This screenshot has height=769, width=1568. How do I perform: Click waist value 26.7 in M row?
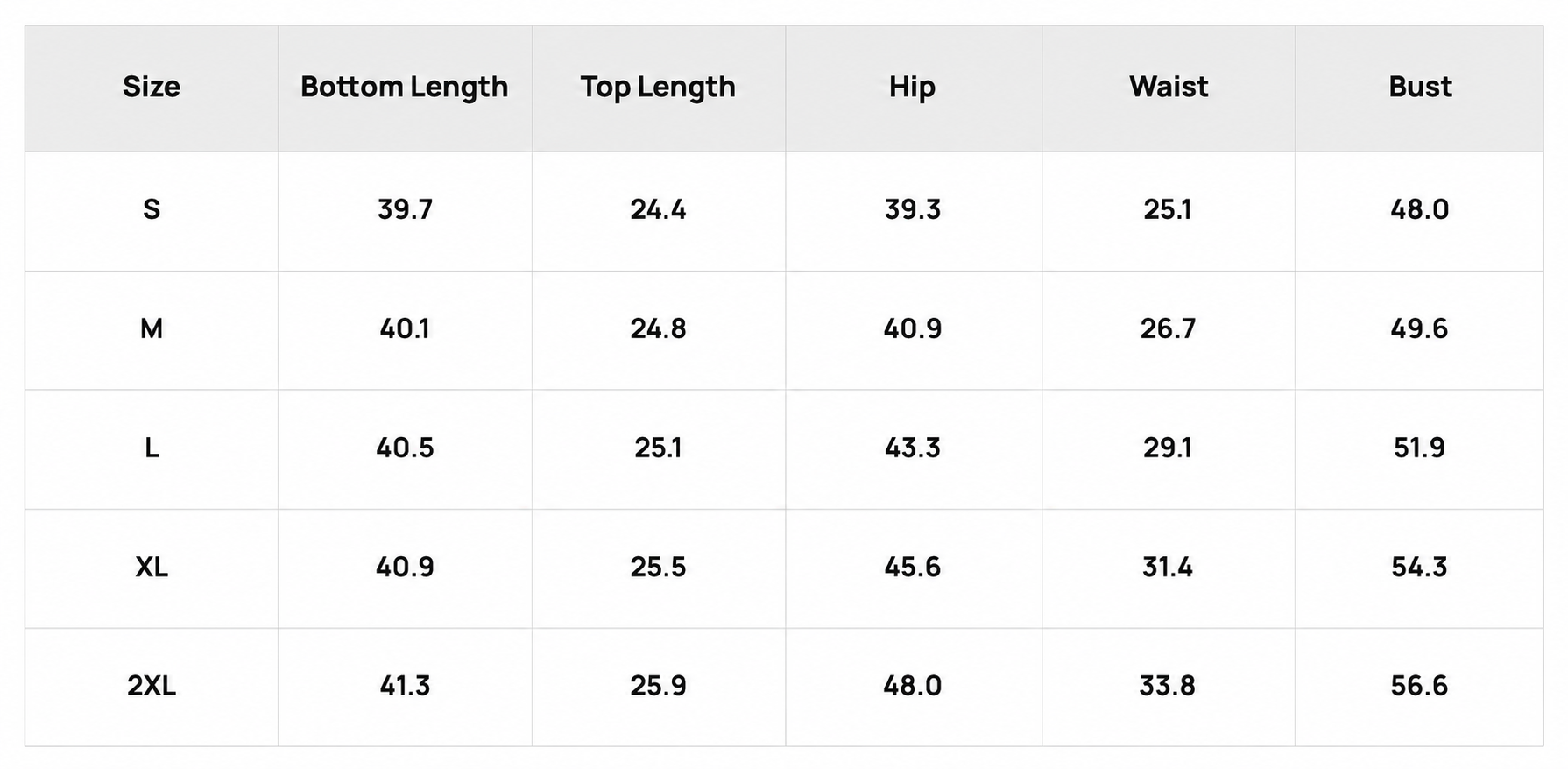pos(1168,328)
